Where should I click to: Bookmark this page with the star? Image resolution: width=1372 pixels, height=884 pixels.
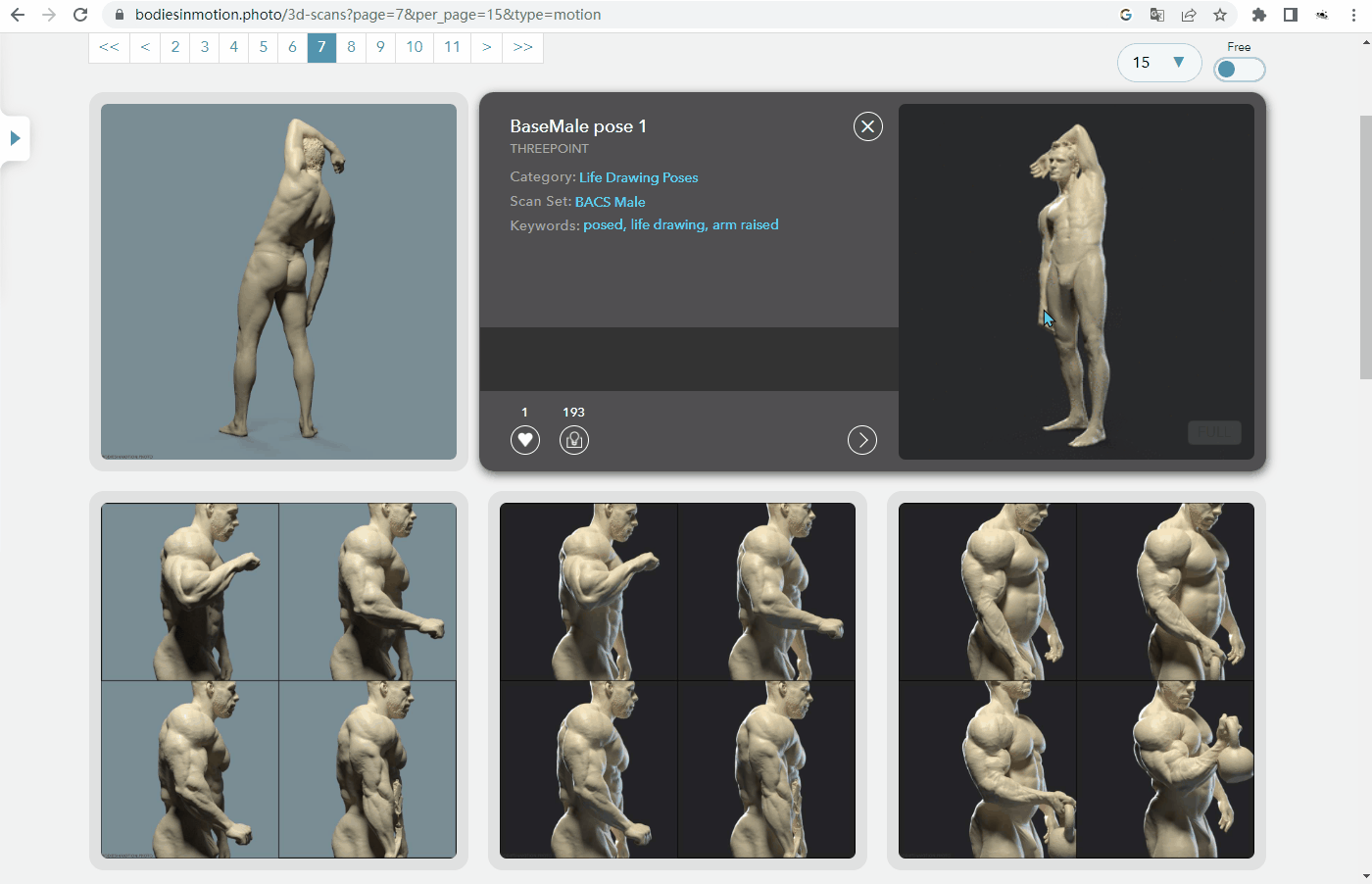[x=1220, y=15]
